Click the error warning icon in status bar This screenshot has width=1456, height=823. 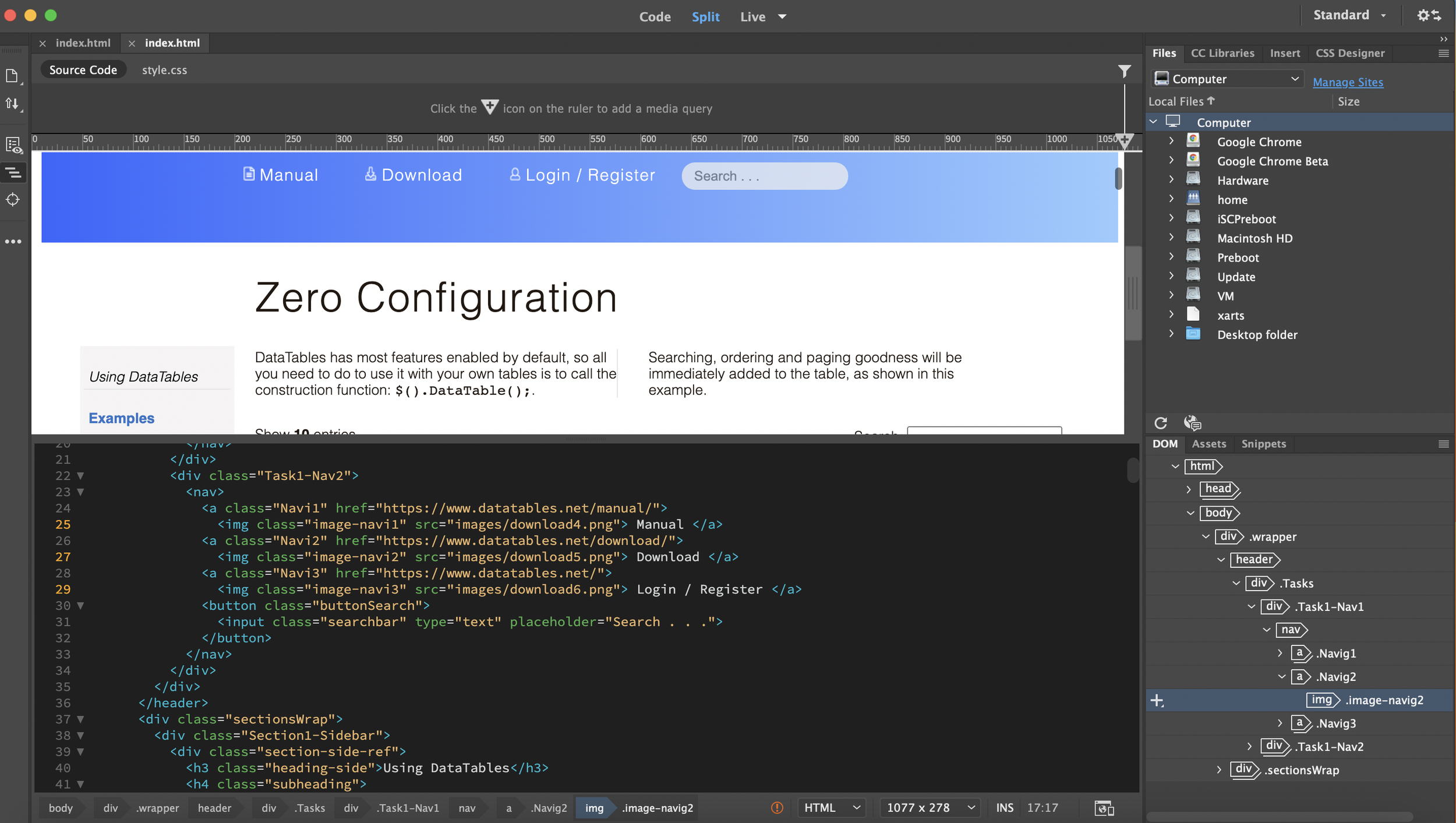pyautogui.click(x=777, y=808)
